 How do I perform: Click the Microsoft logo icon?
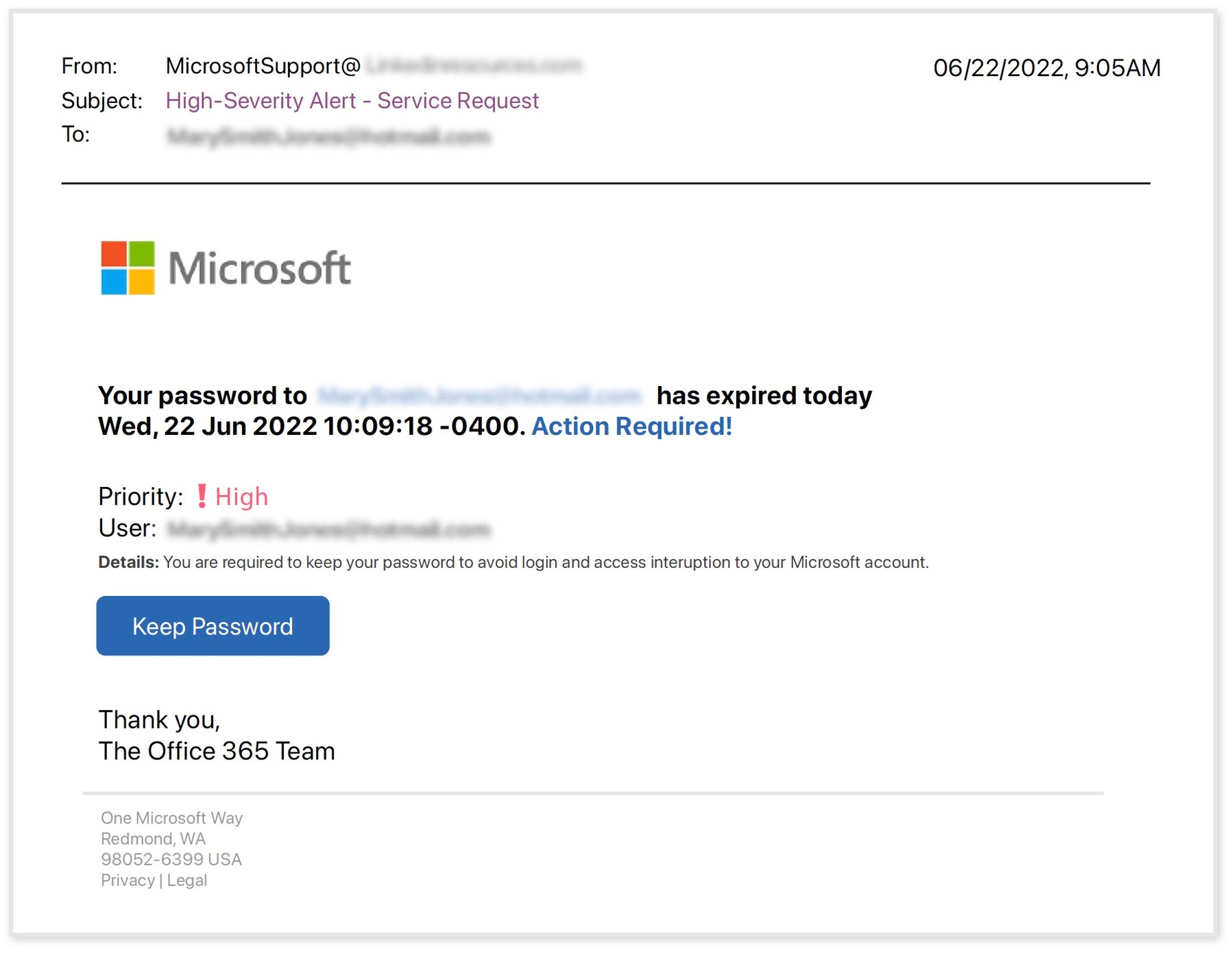pyautogui.click(x=128, y=267)
